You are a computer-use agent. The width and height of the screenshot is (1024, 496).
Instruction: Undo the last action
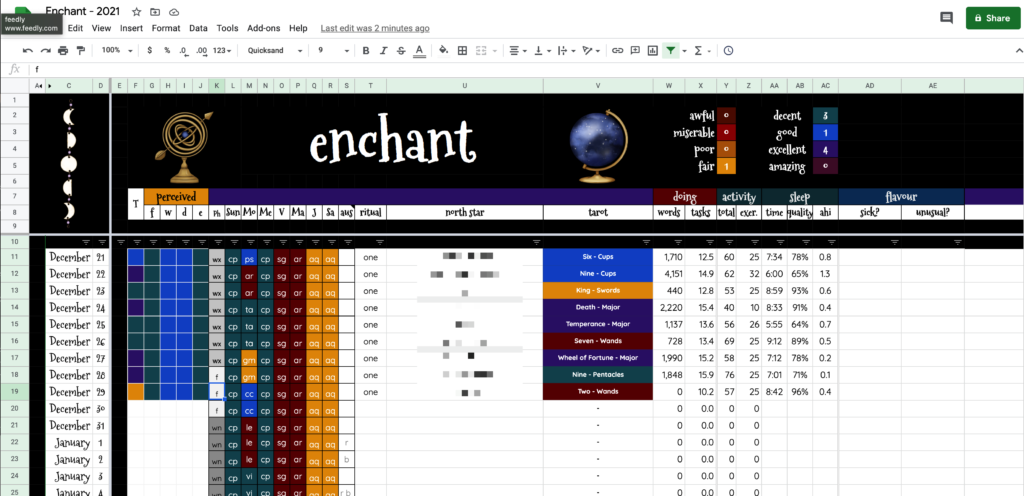[x=27, y=50]
